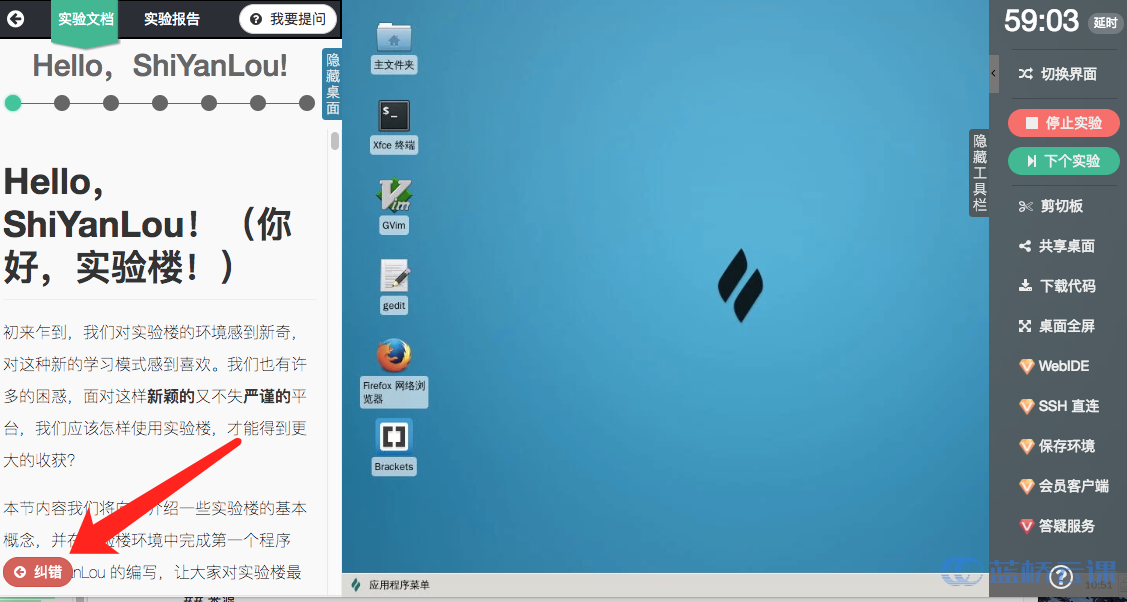
Task: Open the 应用程序菜单 label
Action: click(399, 585)
